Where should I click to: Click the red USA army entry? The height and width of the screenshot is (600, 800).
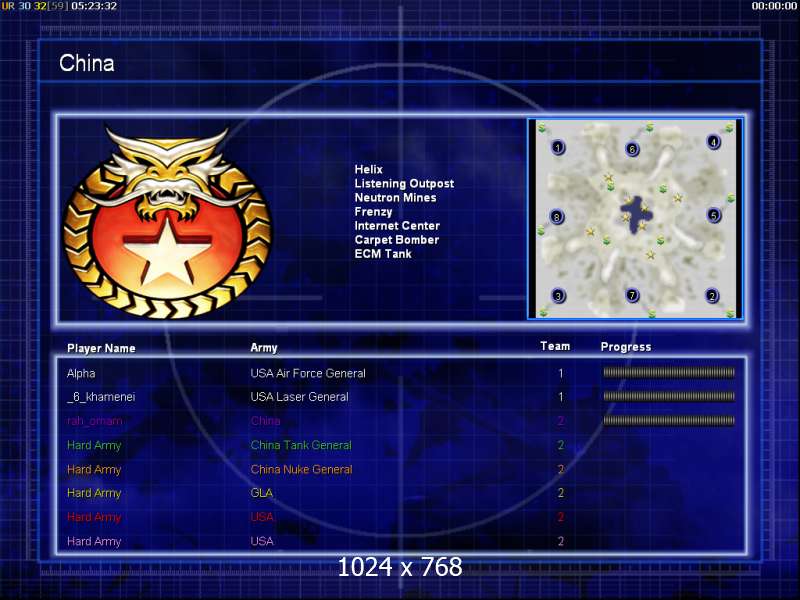coord(262,517)
